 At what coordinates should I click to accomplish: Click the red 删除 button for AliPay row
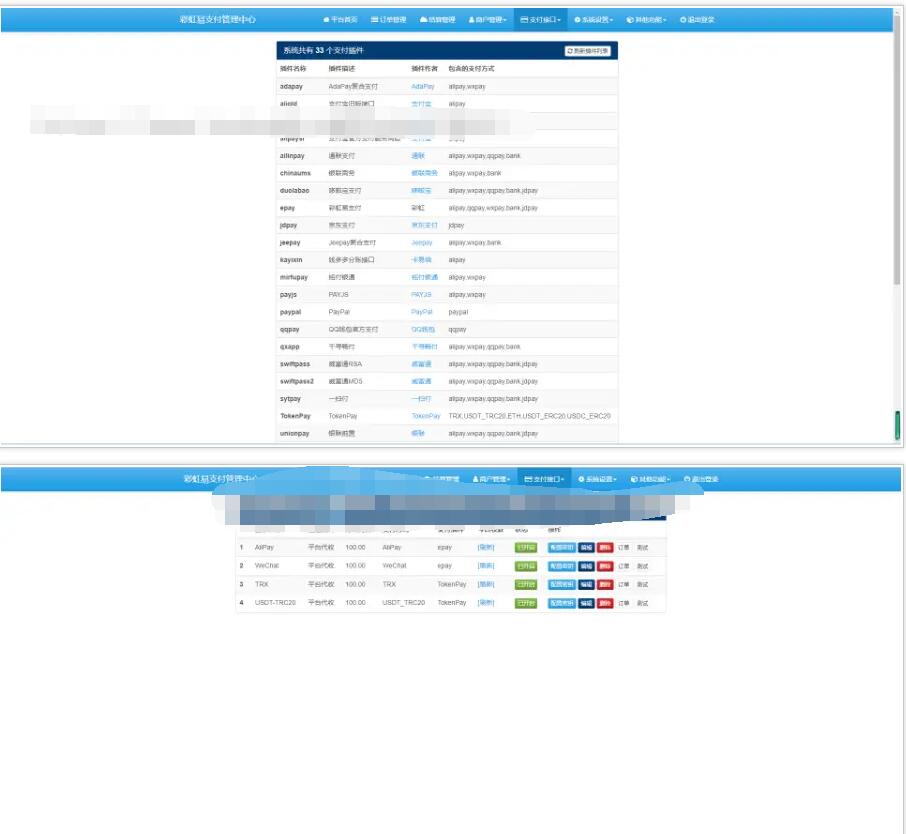coord(605,548)
